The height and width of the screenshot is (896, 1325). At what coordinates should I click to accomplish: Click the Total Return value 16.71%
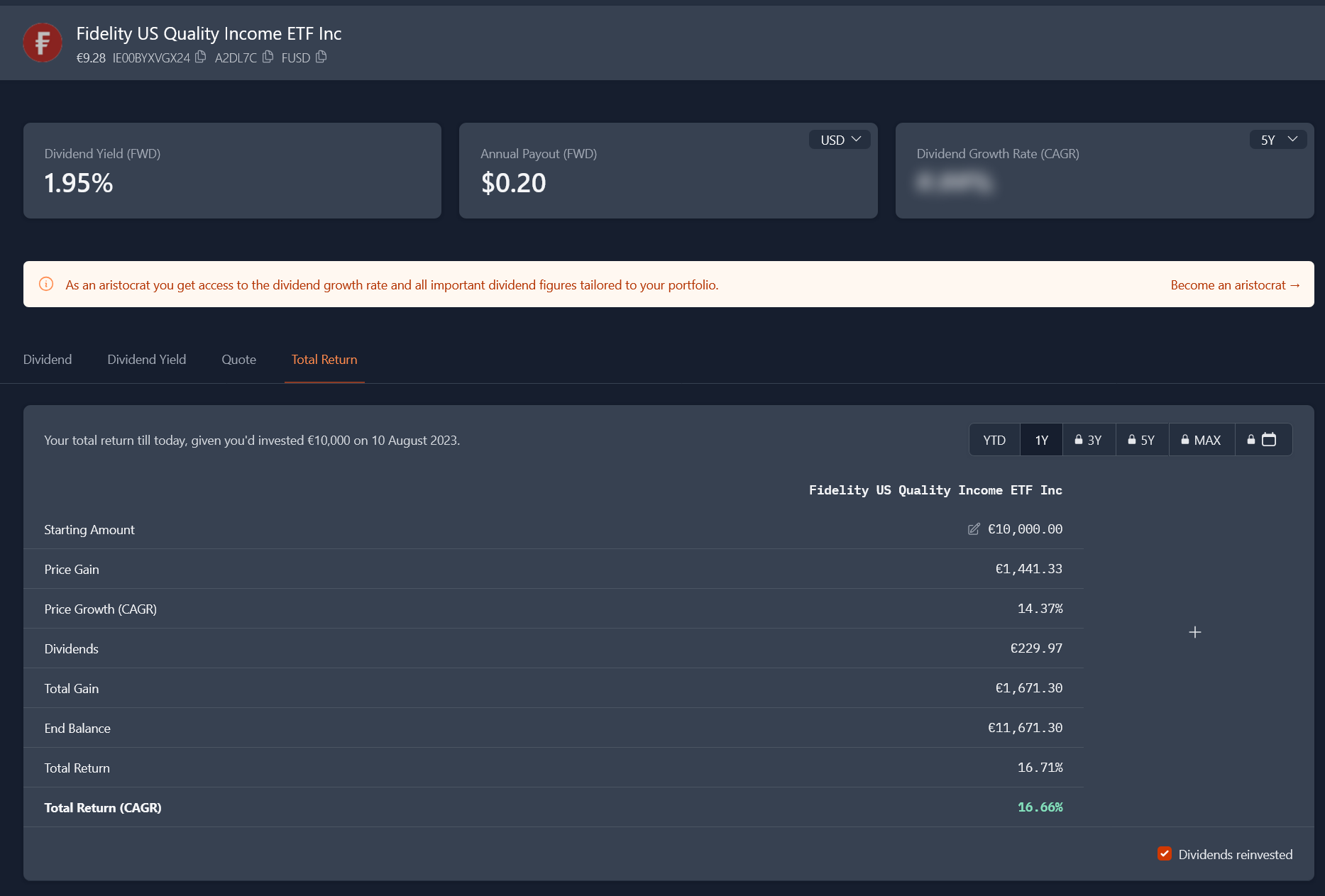point(1040,768)
